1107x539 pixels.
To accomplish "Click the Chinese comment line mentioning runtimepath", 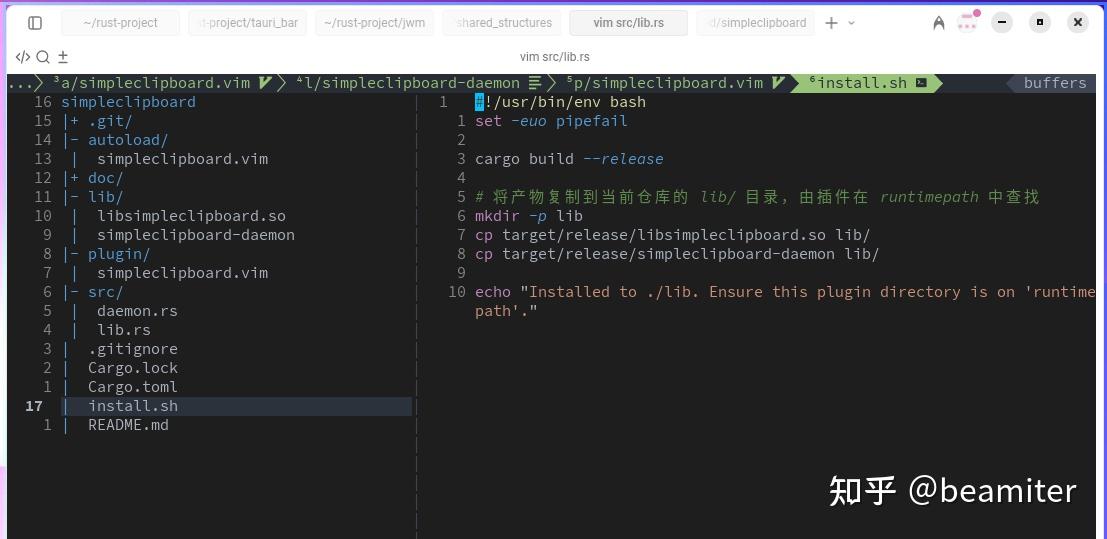I will [x=757, y=197].
